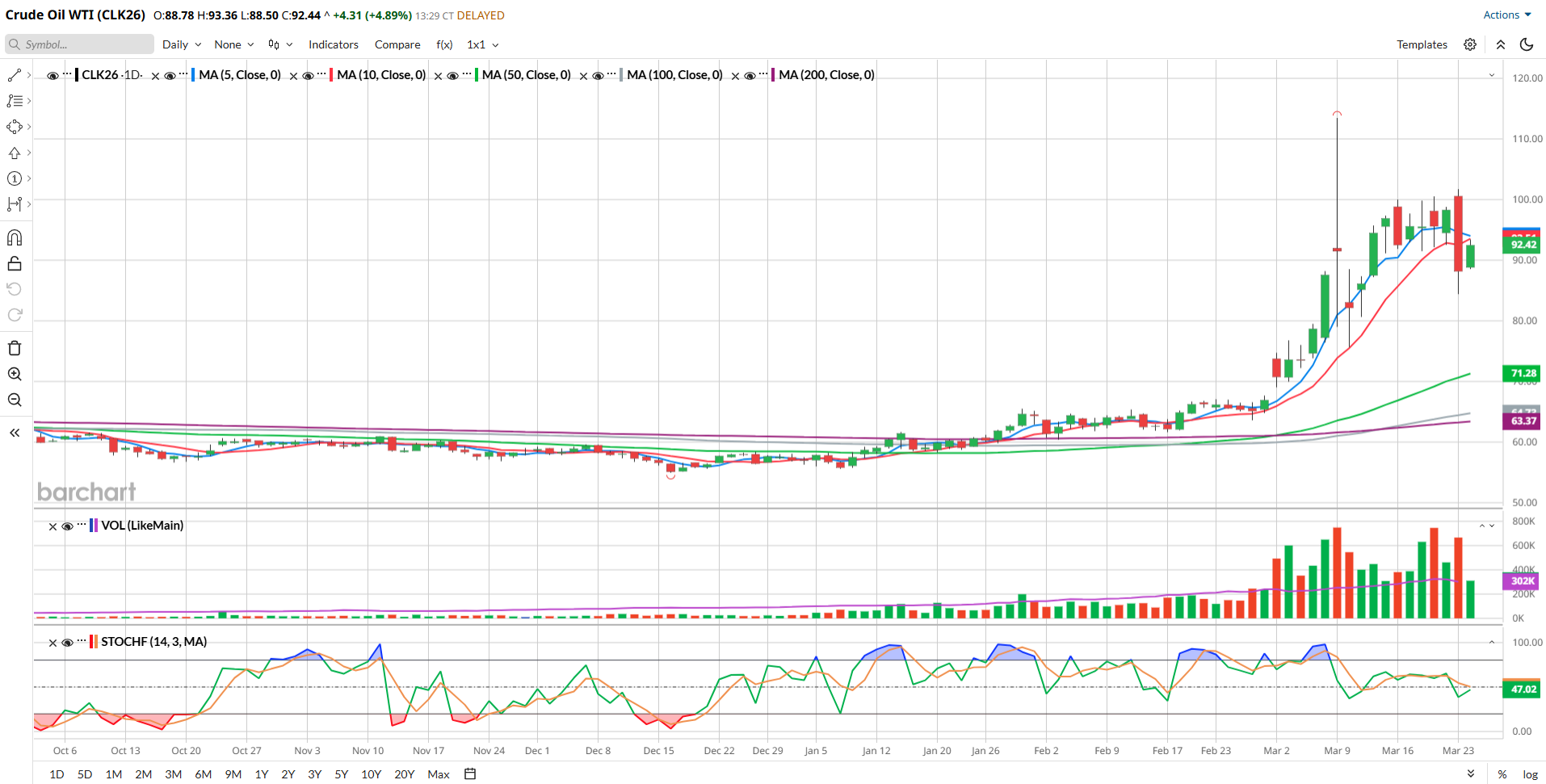The height and width of the screenshot is (784, 1546).
Task: Expand the Actions dropdown menu
Action: pyautogui.click(x=1507, y=15)
